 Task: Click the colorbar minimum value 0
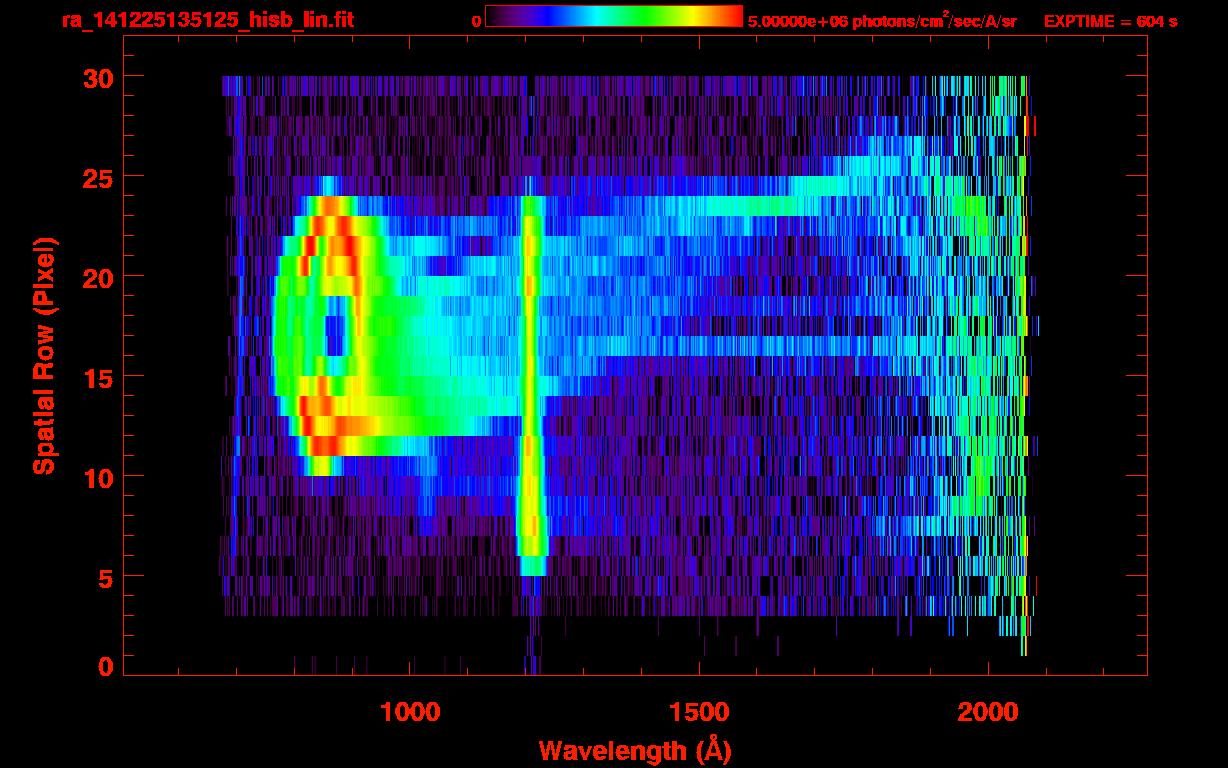click(476, 21)
